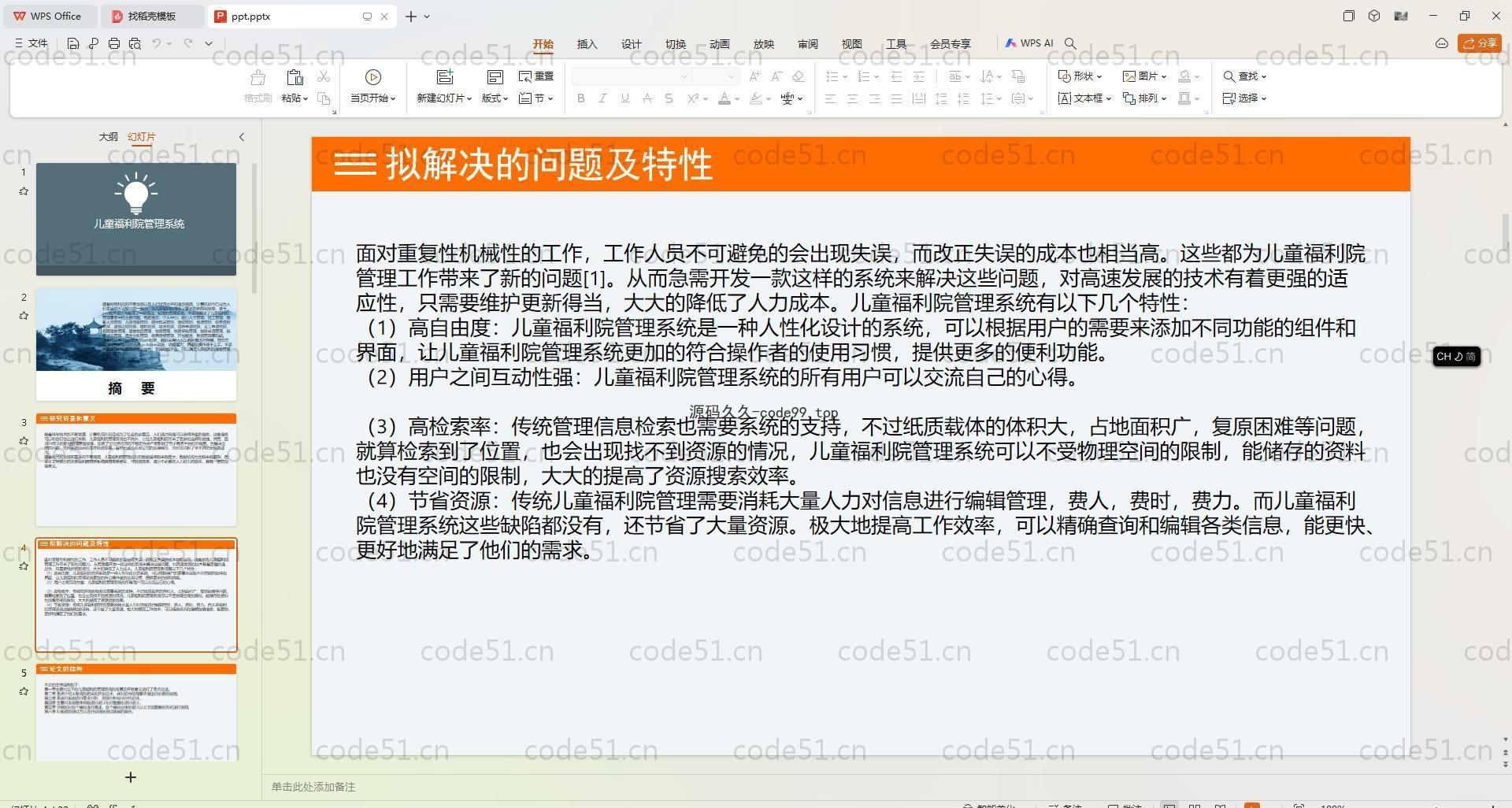The image size is (1512, 808).
Task: Toggle Underline formatting
Action: [624, 98]
